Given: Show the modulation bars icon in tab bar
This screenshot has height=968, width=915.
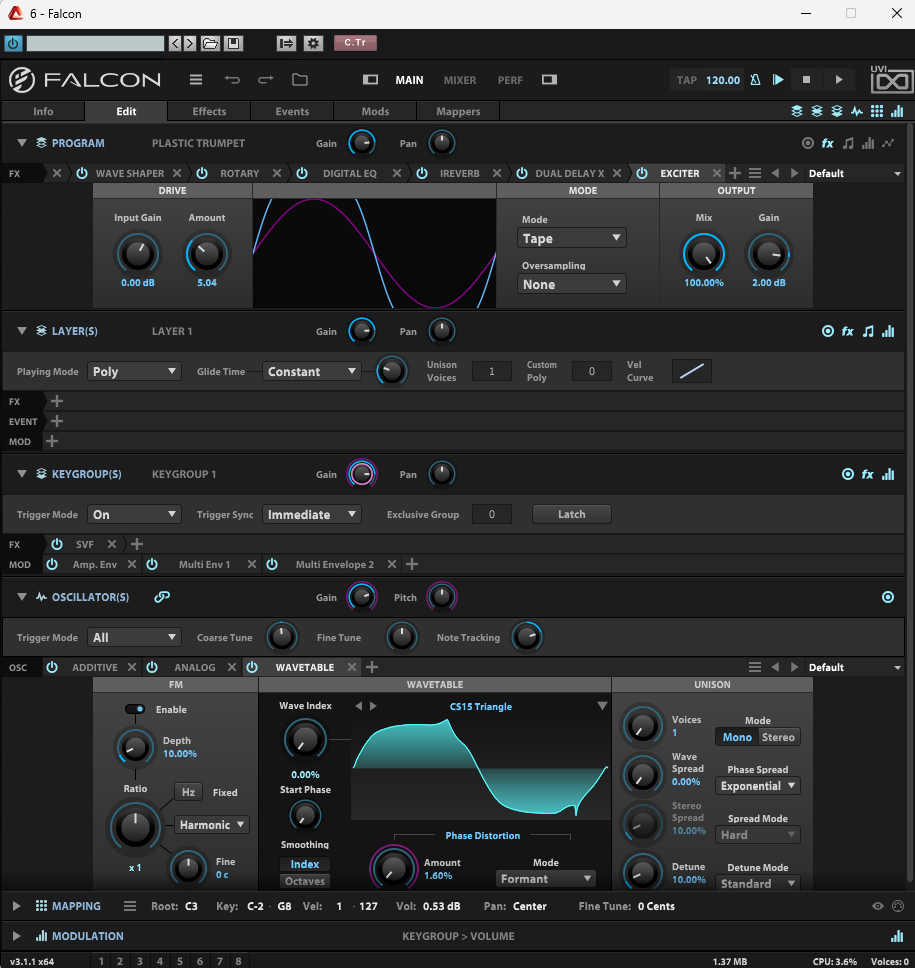Looking at the screenshot, I should tap(897, 111).
